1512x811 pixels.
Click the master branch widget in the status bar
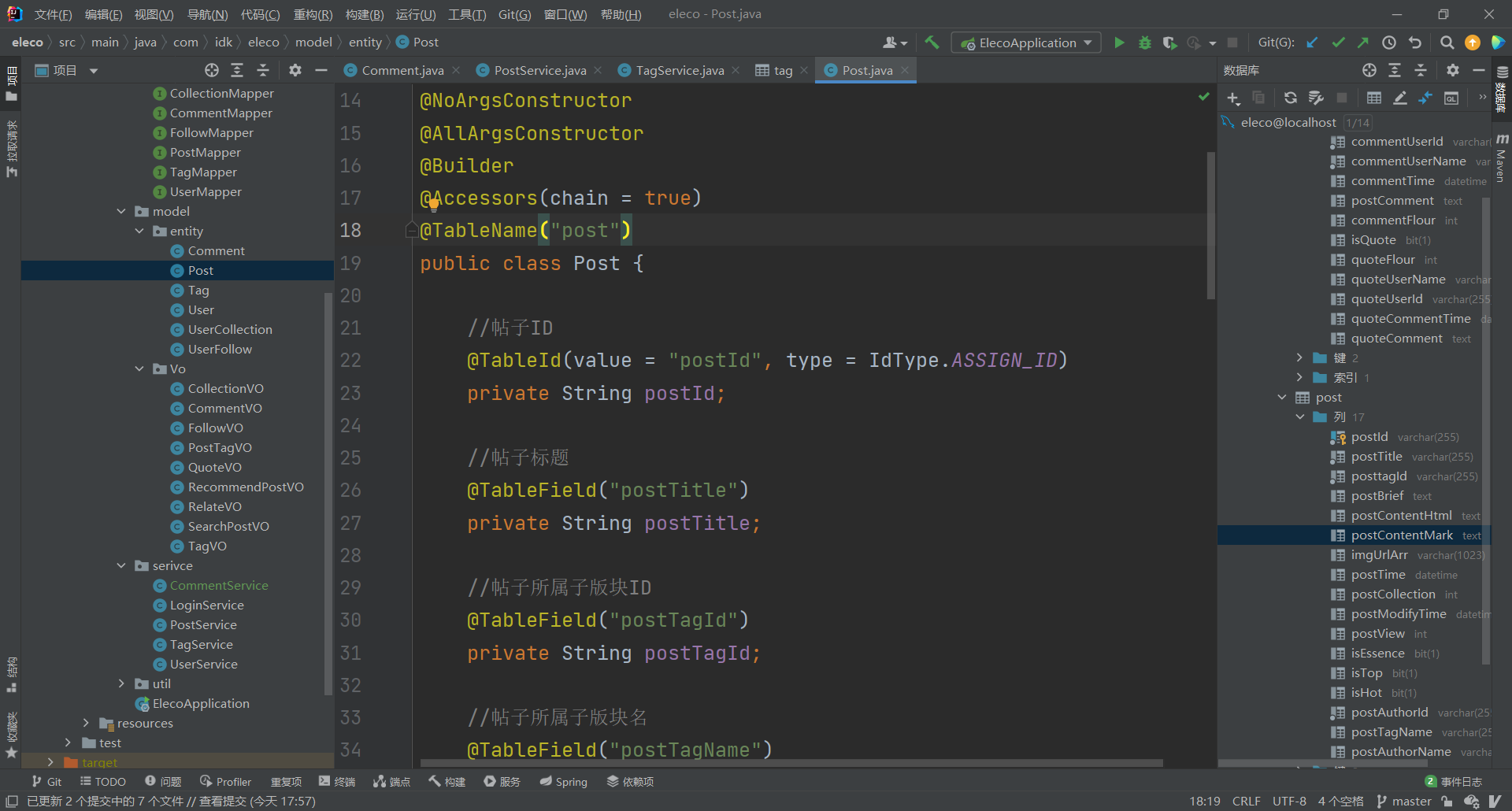(x=1404, y=801)
